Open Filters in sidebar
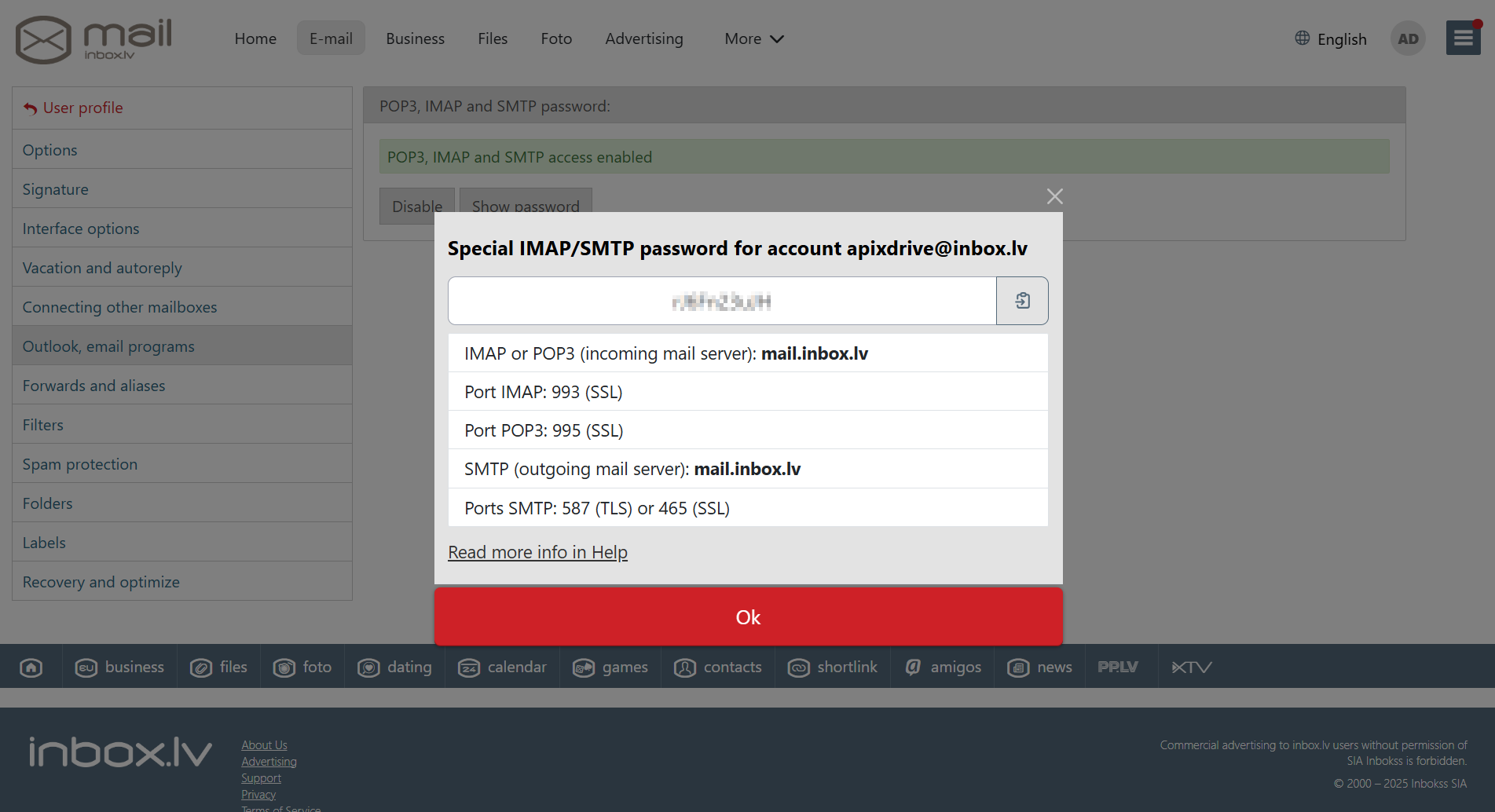This screenshot has width=1495, height=812. (182, 424)
